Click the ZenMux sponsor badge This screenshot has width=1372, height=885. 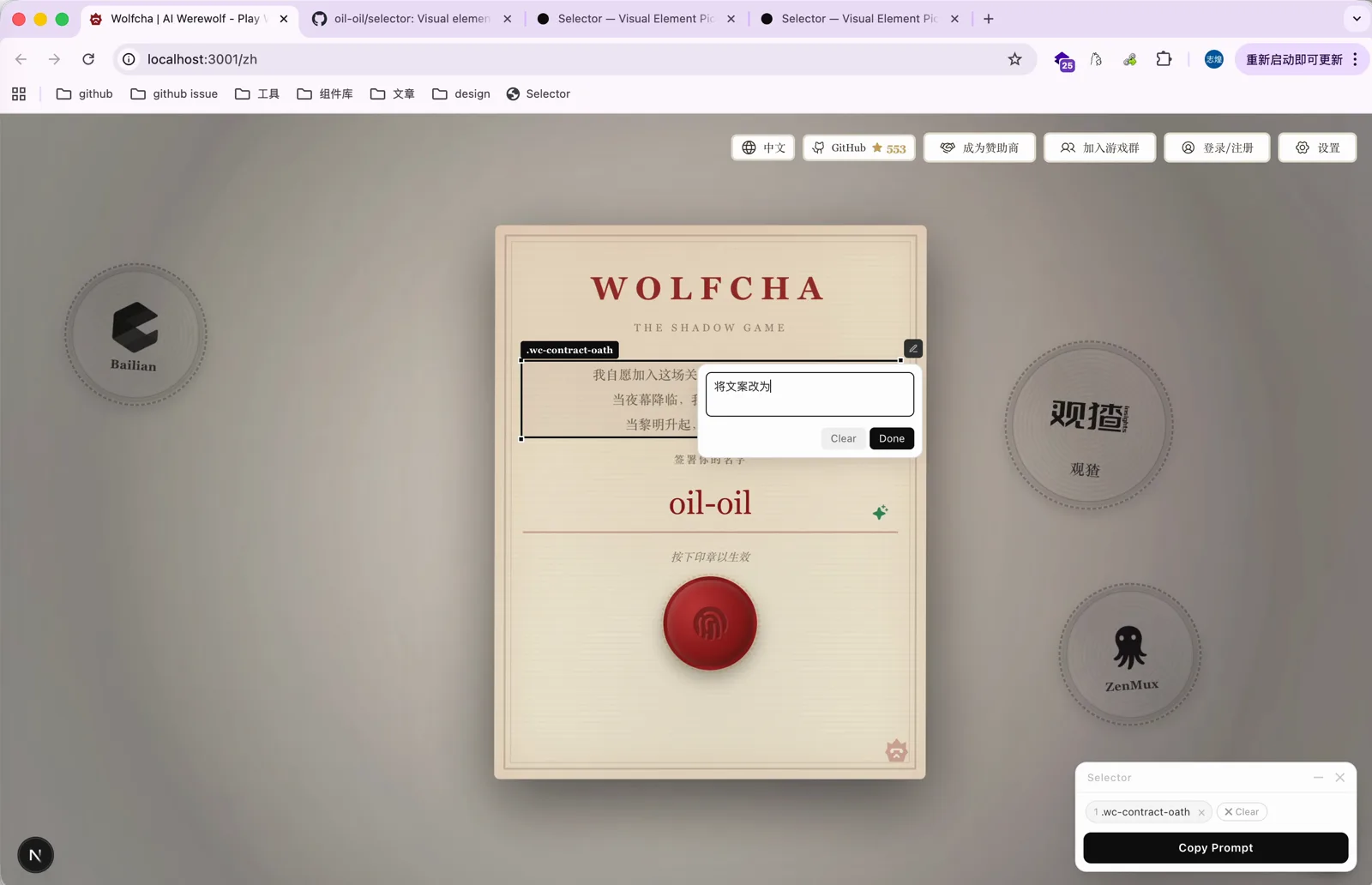pos(1130,654)
